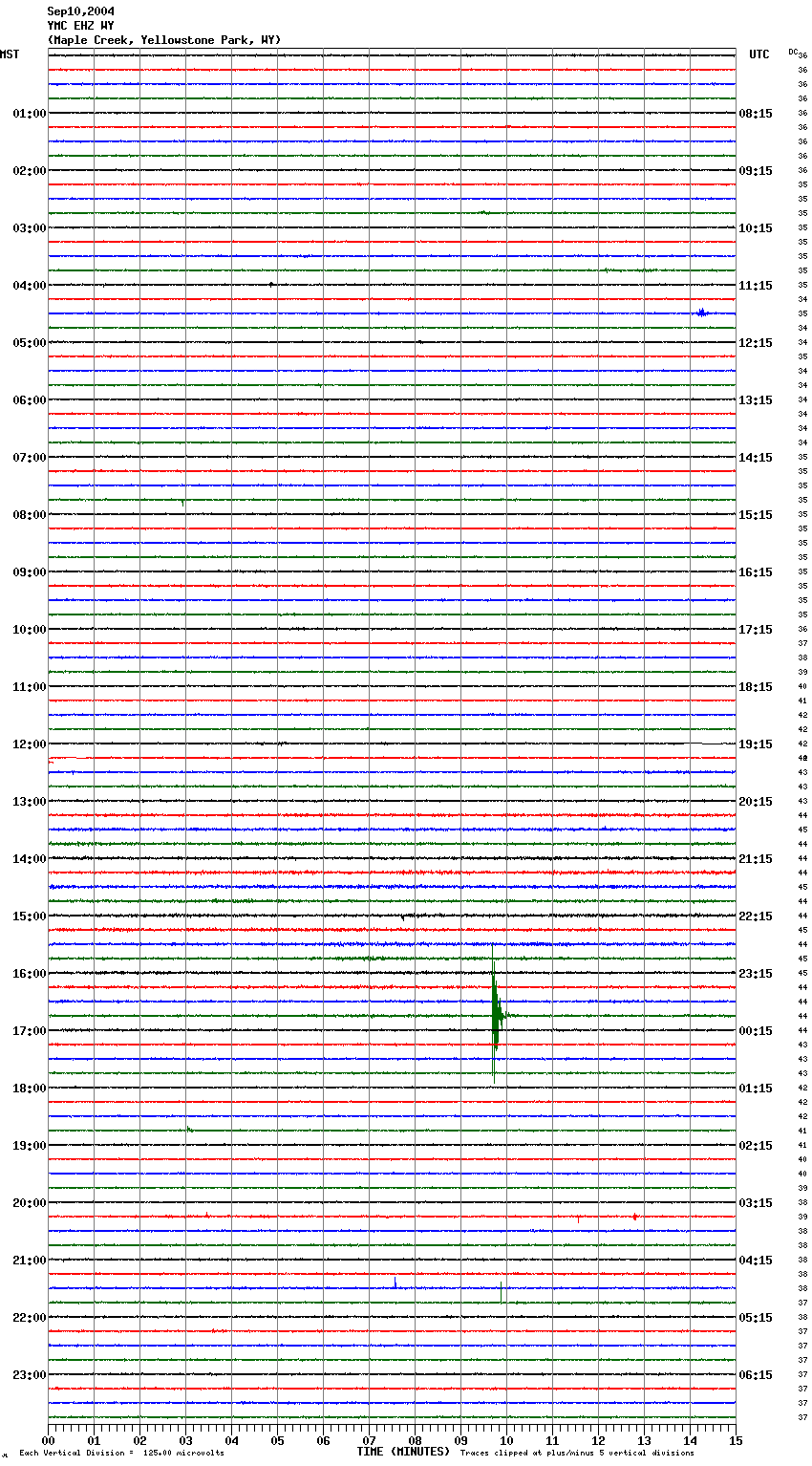
Task: Select the 19:00 MST time label
Action: [30, 1146]
